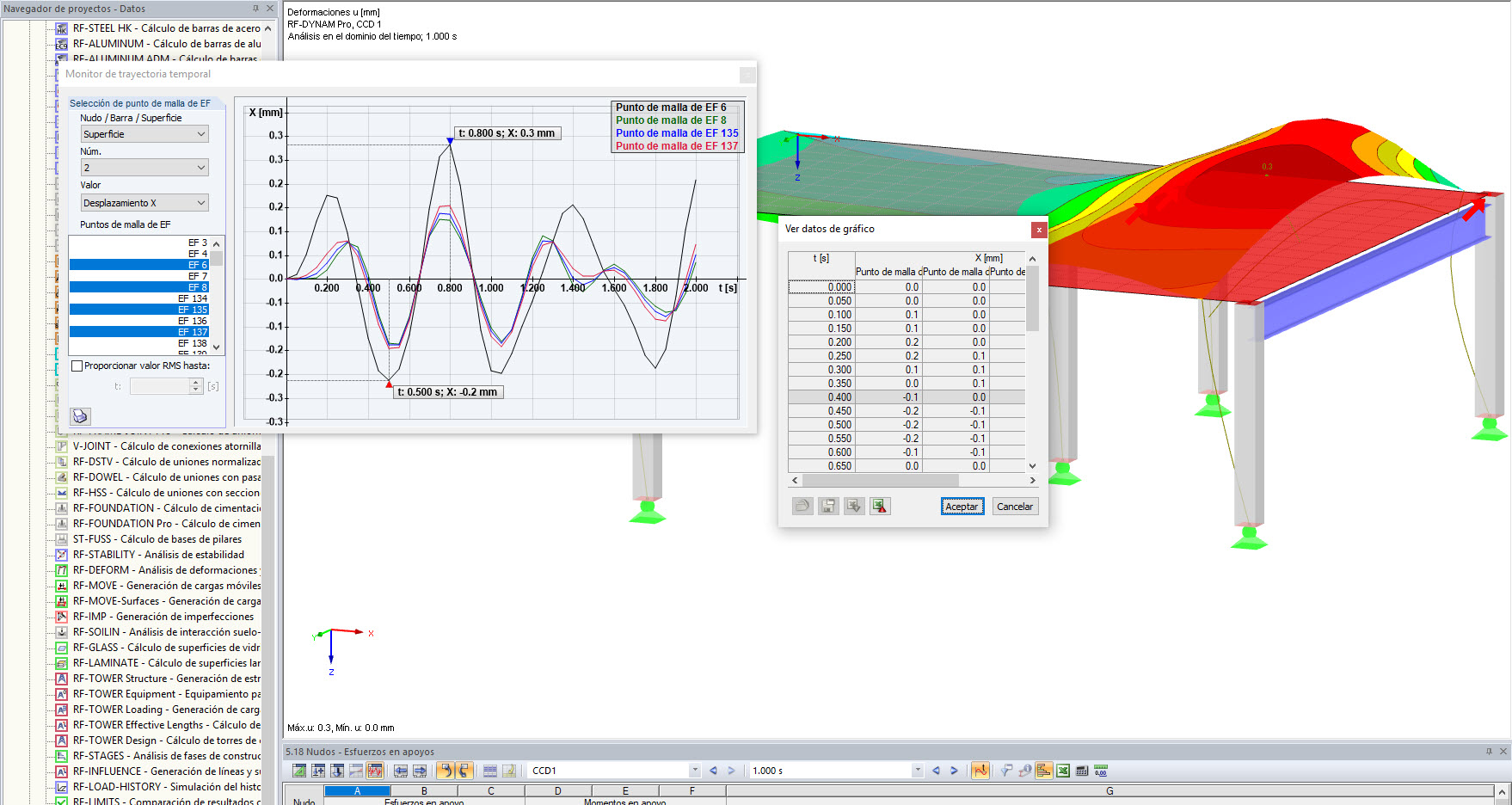The image size is (1512, 805).
Task: Click the filter icon in results toolbar
Action: [1005, 771]
